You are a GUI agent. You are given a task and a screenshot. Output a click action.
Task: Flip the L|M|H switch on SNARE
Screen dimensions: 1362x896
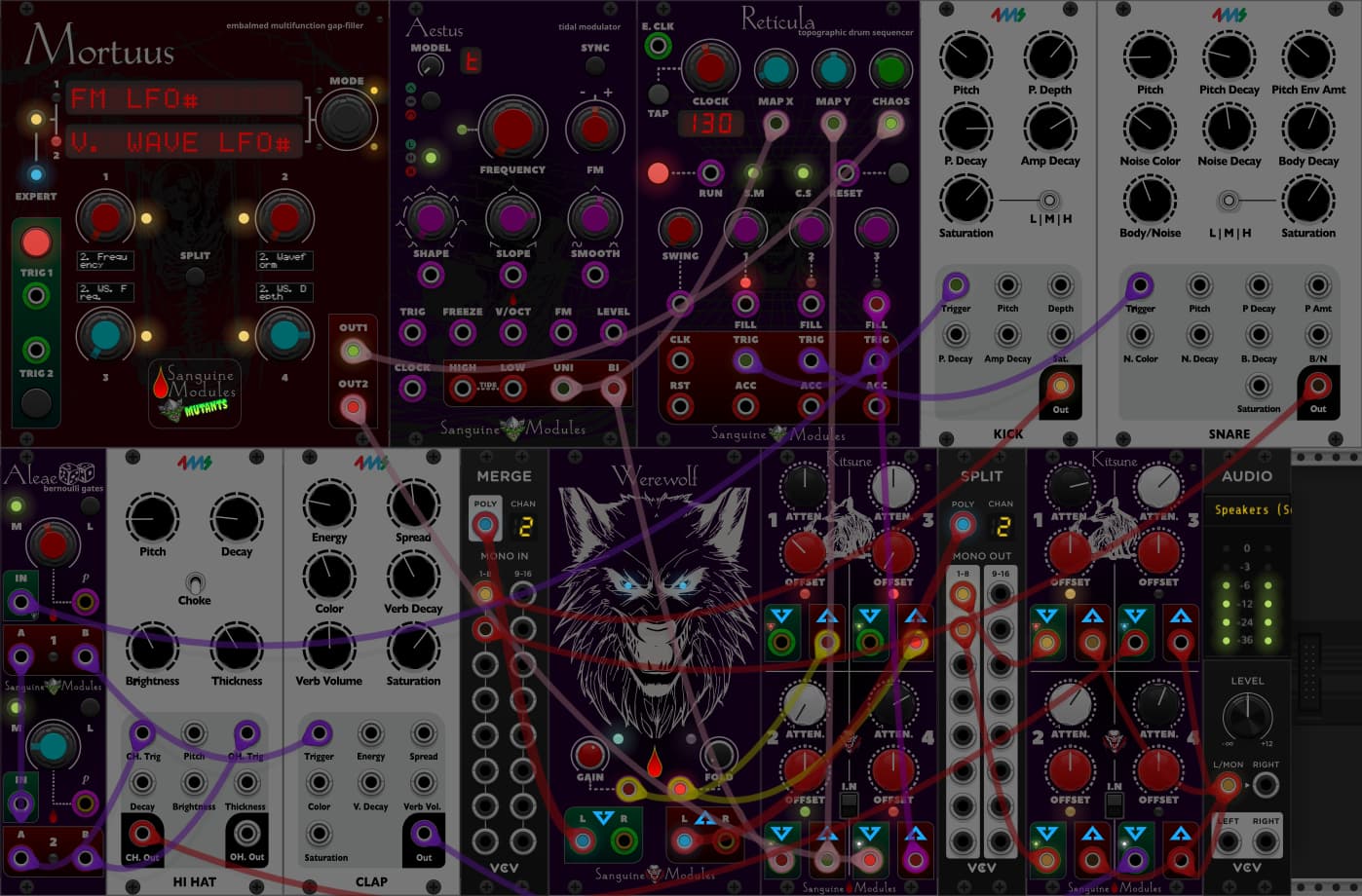tap(1229, 201)
